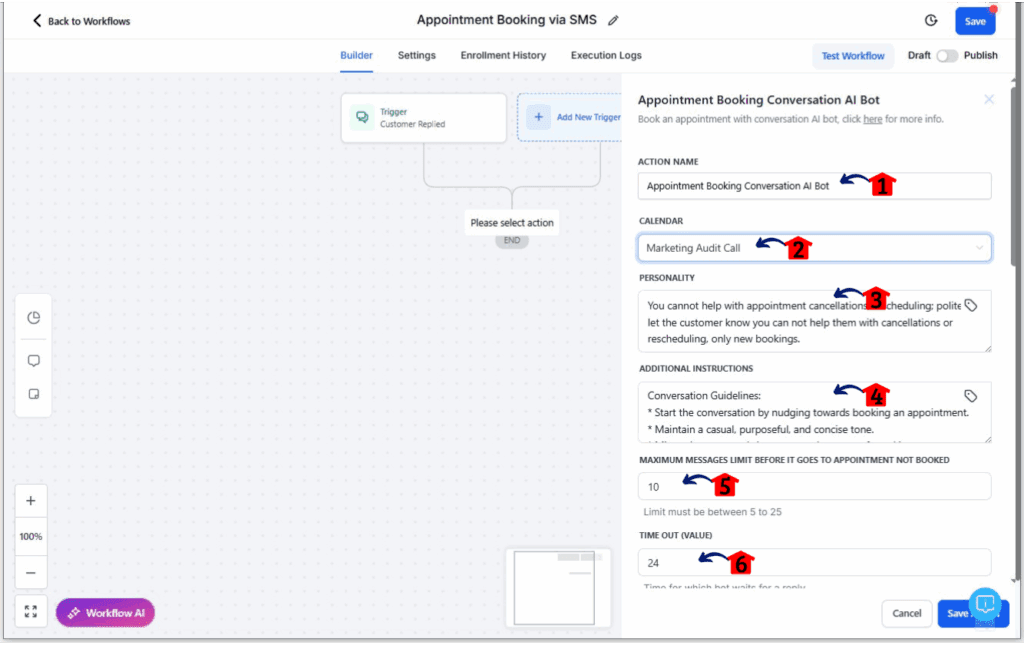Click into the Personality text area
1024x645 pixels.
[x=814, y=322]
